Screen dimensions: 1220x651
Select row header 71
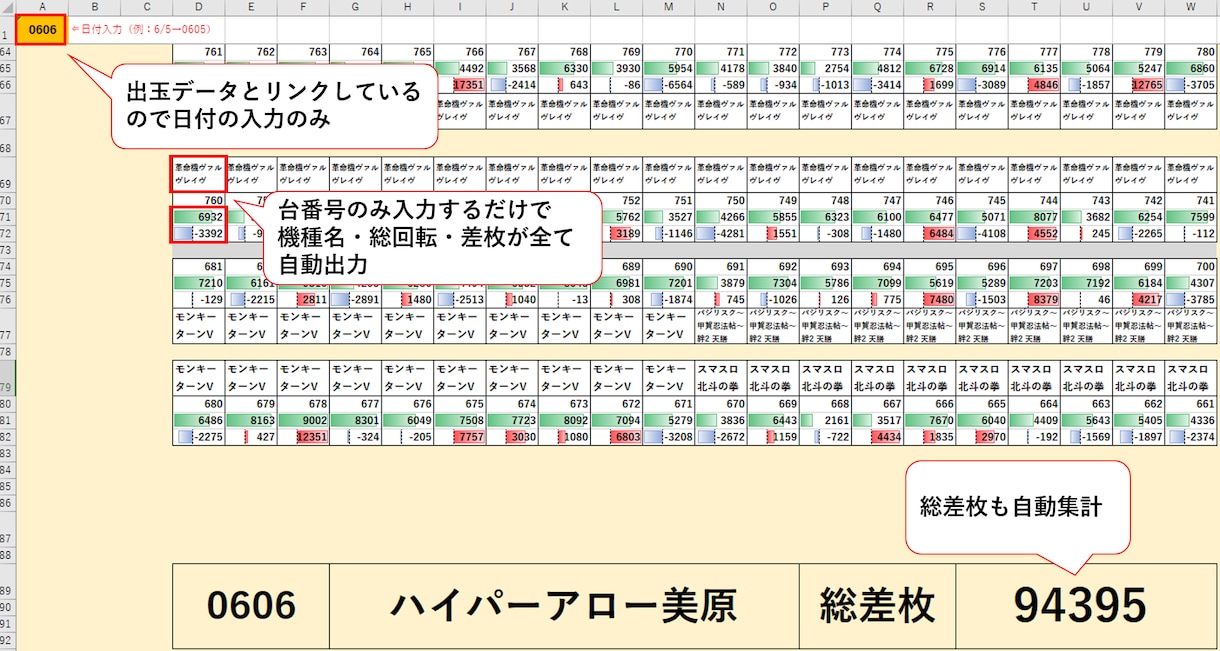click(x=8, y=217)
